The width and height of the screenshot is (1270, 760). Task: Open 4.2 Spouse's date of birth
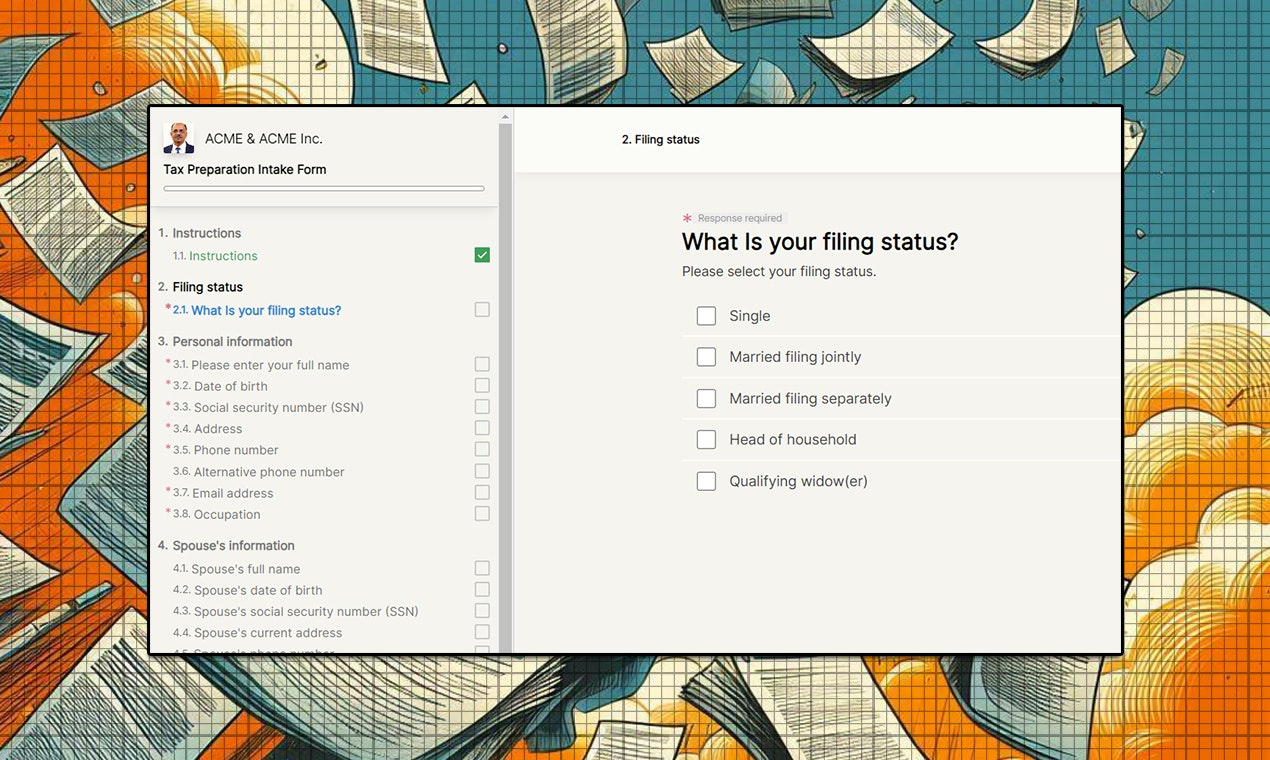247,590
